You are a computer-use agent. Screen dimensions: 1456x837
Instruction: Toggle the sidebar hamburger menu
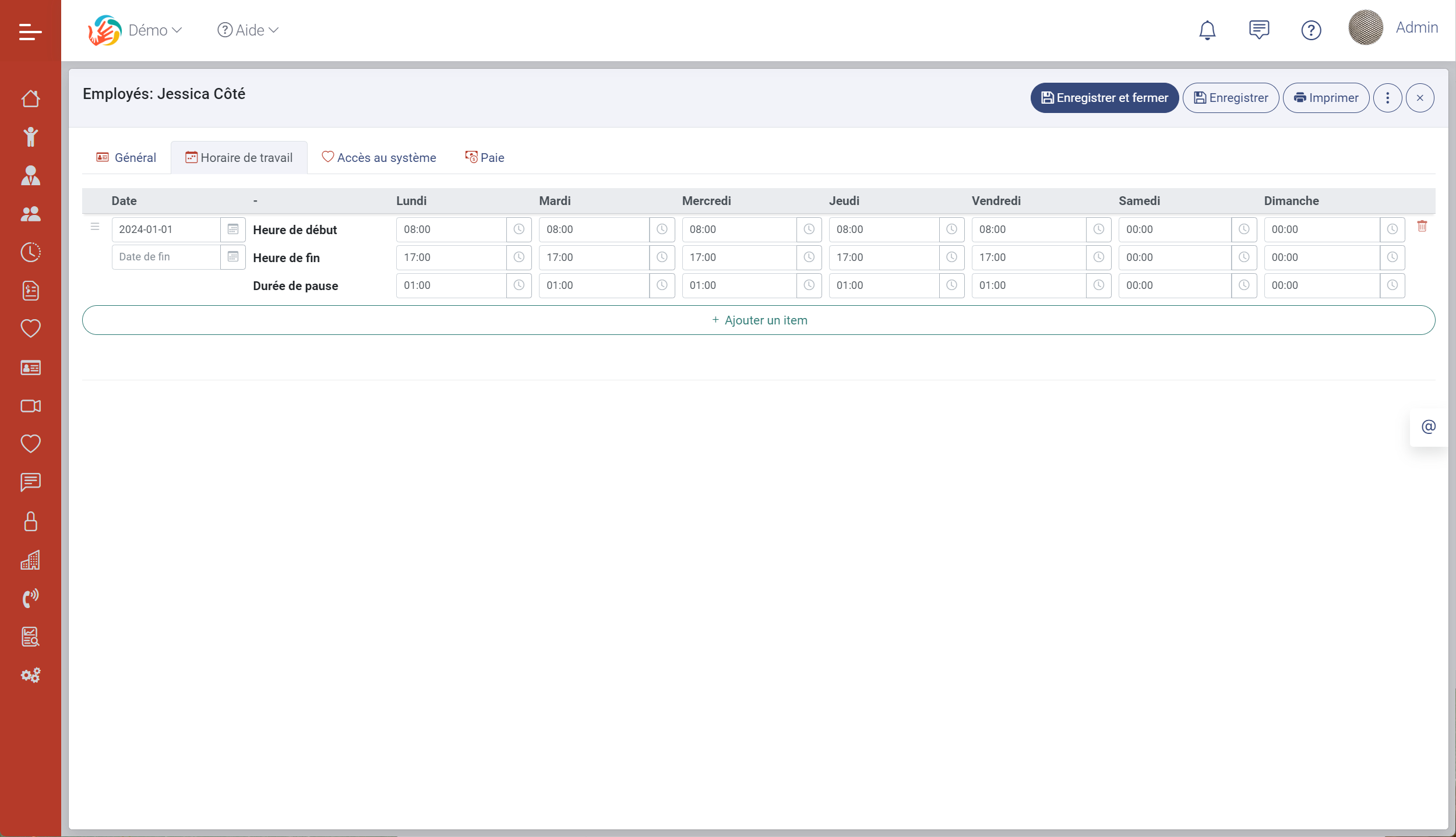30,31
